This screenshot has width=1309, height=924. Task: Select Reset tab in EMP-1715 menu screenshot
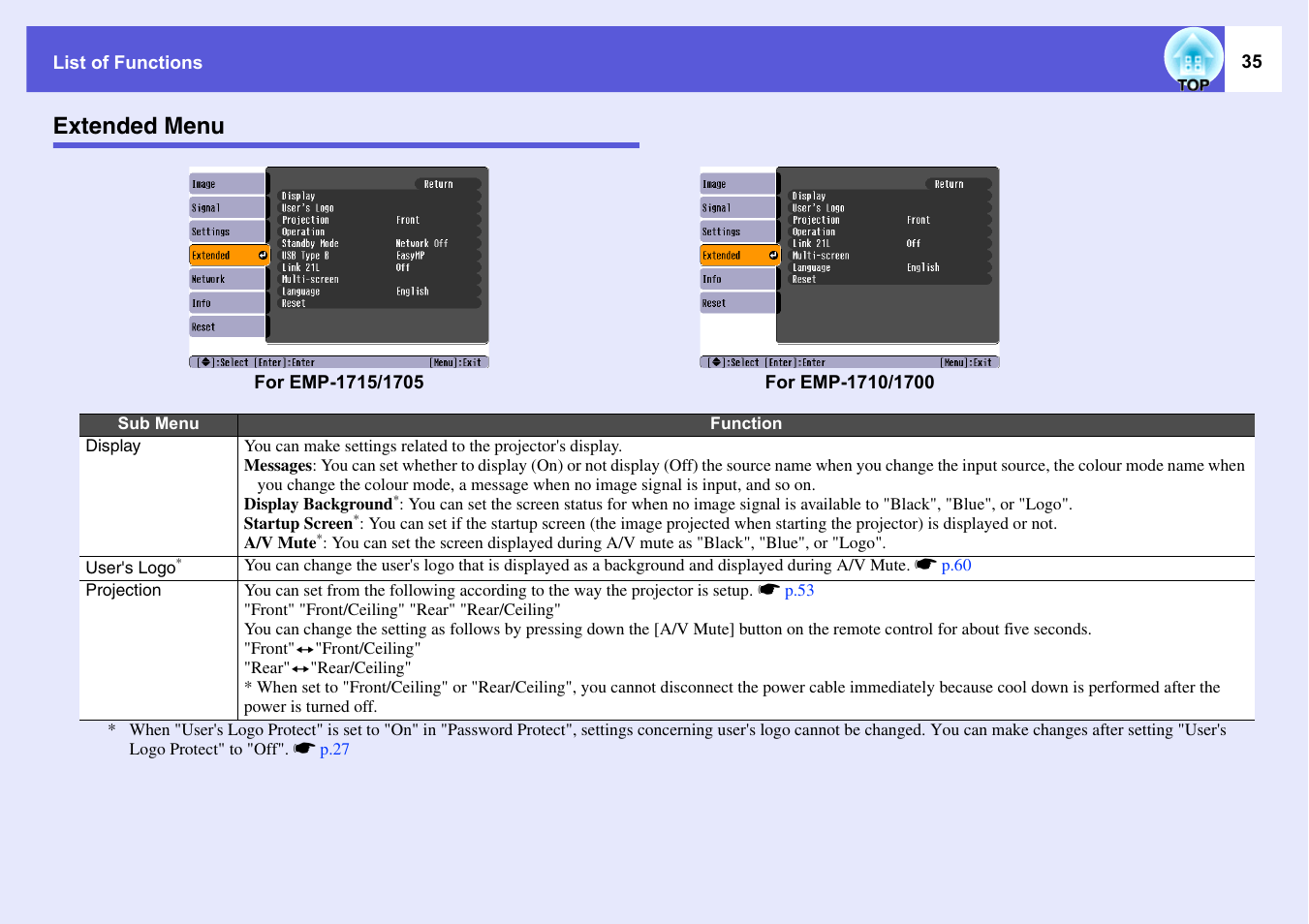click(228, 327)
